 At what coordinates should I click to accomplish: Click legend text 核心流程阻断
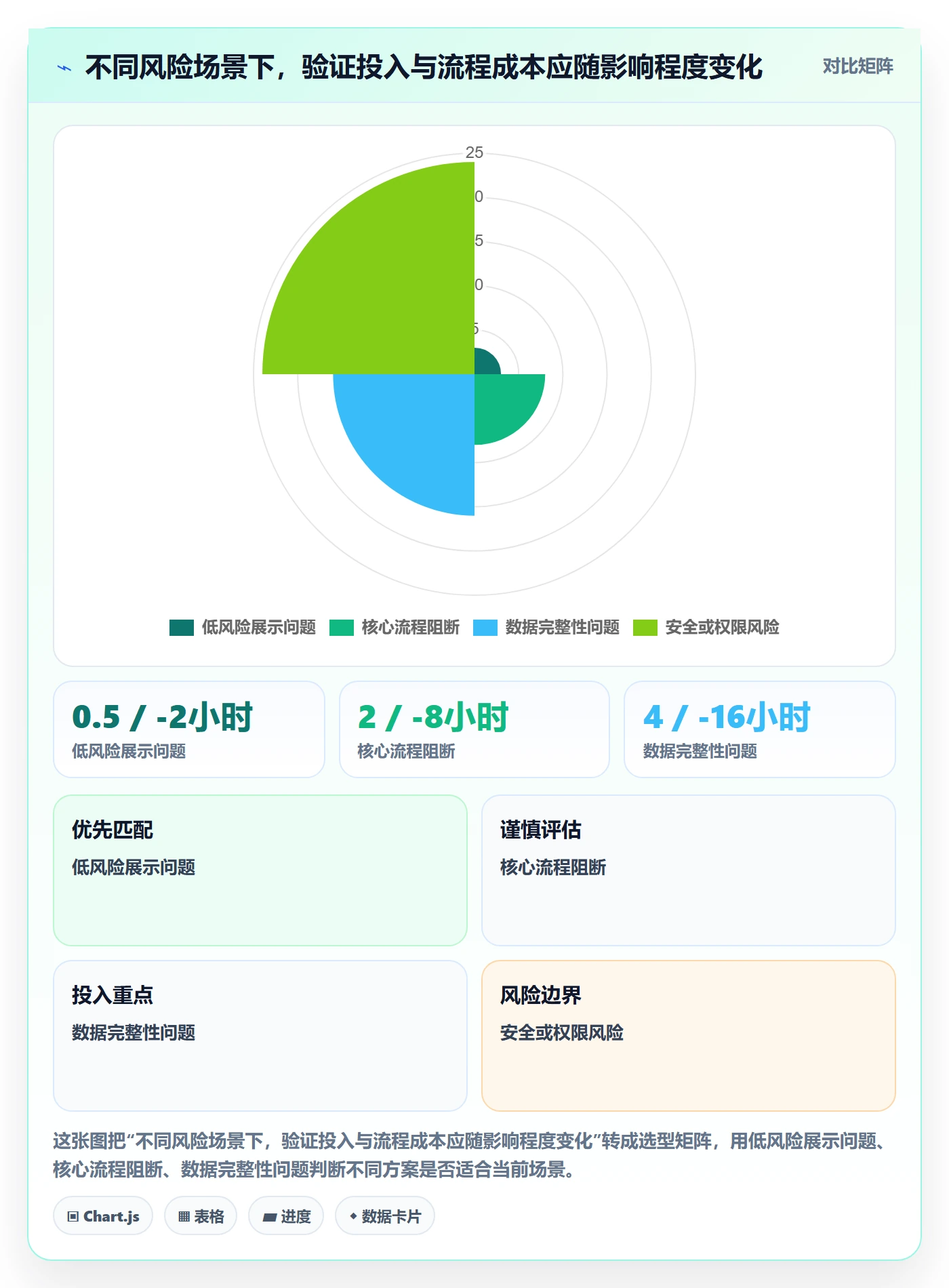411,628
